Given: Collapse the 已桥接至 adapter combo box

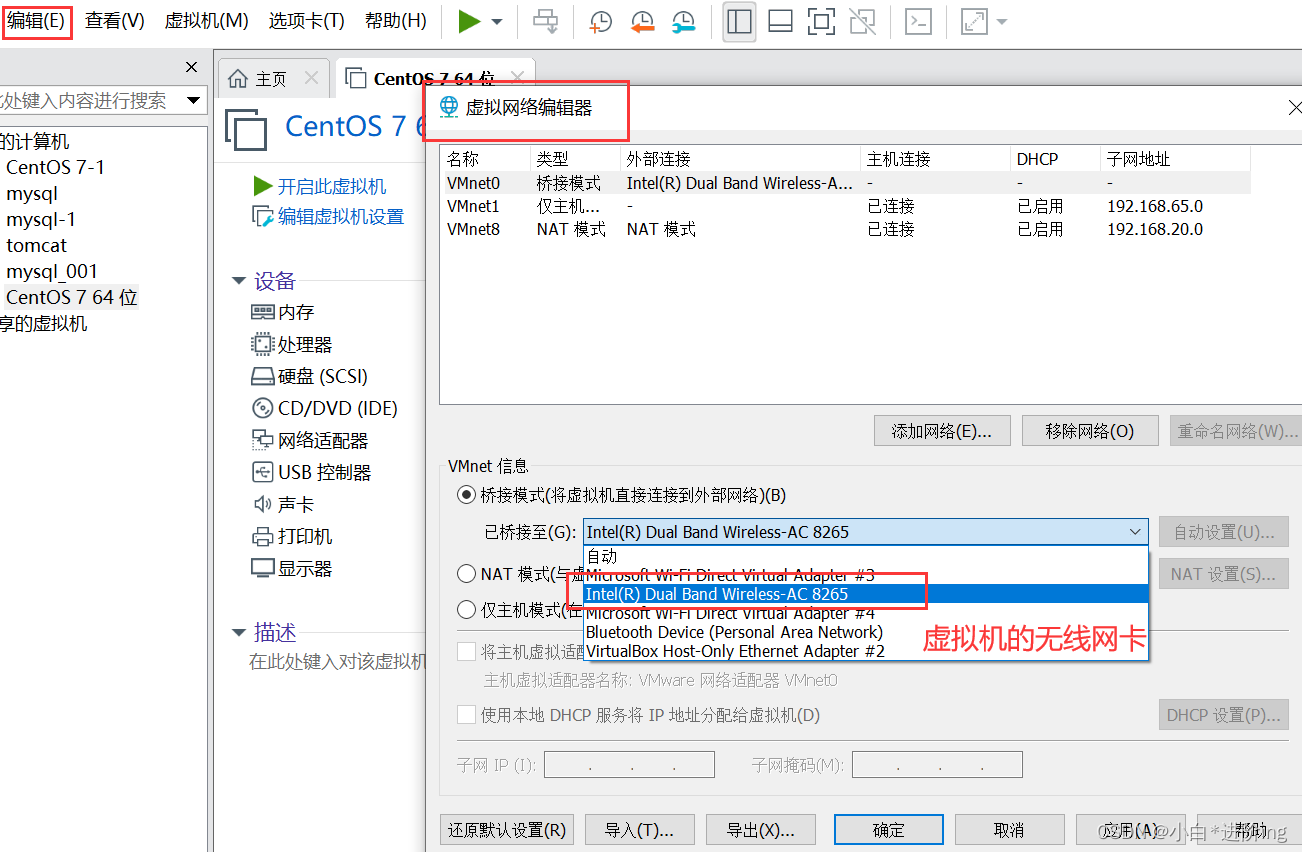Looking at the screenshot, I should [1135, 532].
